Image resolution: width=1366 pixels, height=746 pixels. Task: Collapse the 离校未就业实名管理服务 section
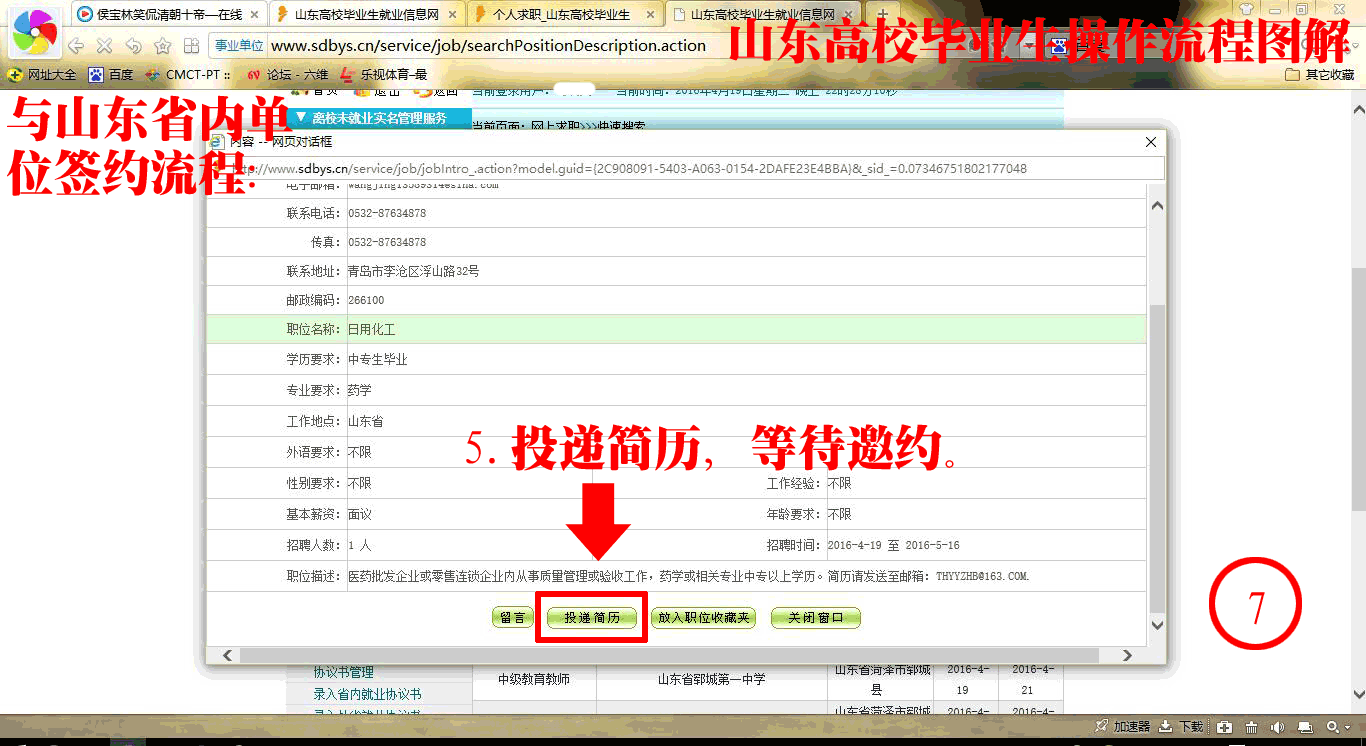click(380, 118)
